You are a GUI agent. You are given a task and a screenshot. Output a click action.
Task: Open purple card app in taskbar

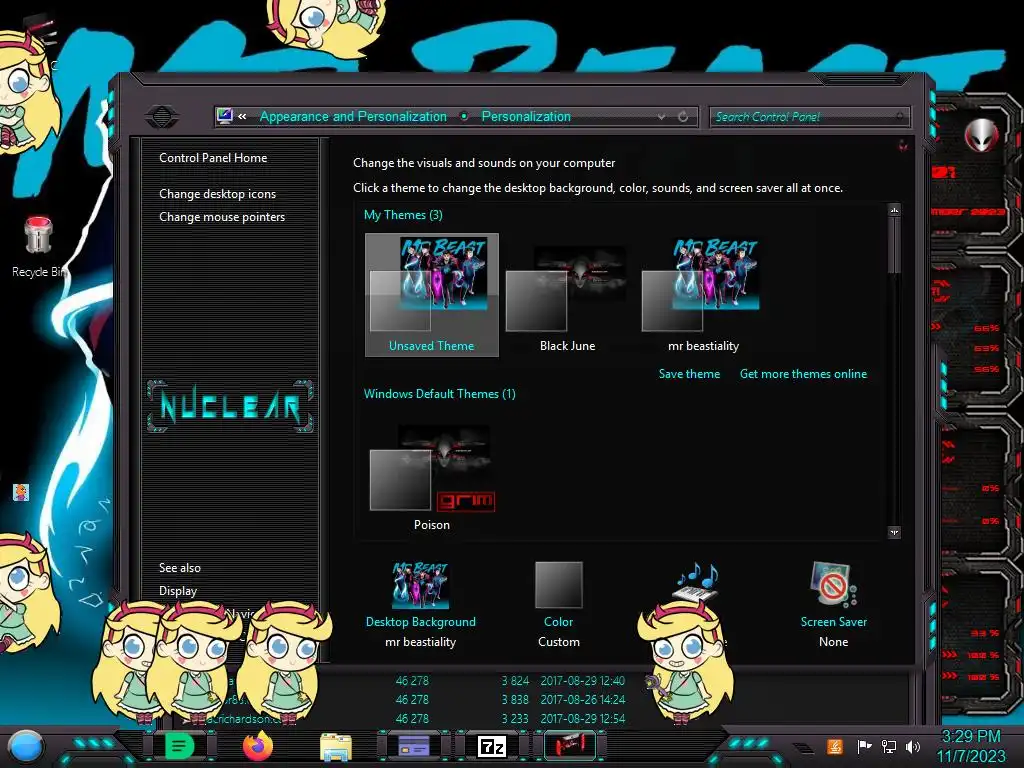(x=413, y=746)
